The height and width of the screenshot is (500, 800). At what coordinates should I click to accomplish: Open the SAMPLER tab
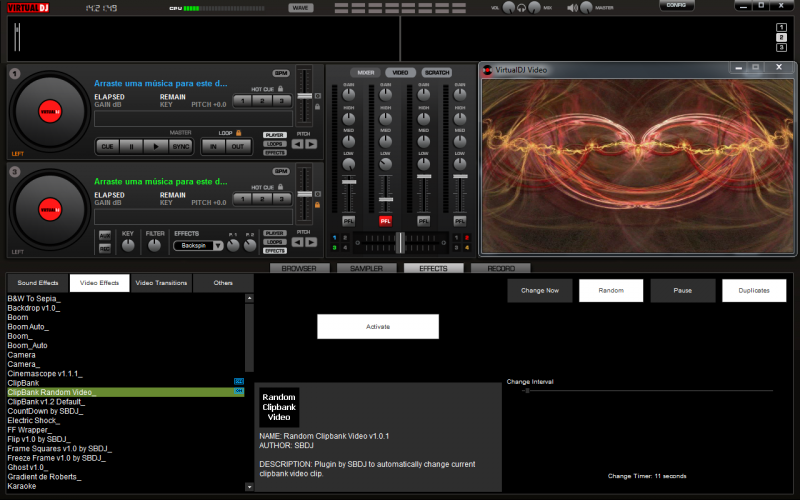click(366, 268)
